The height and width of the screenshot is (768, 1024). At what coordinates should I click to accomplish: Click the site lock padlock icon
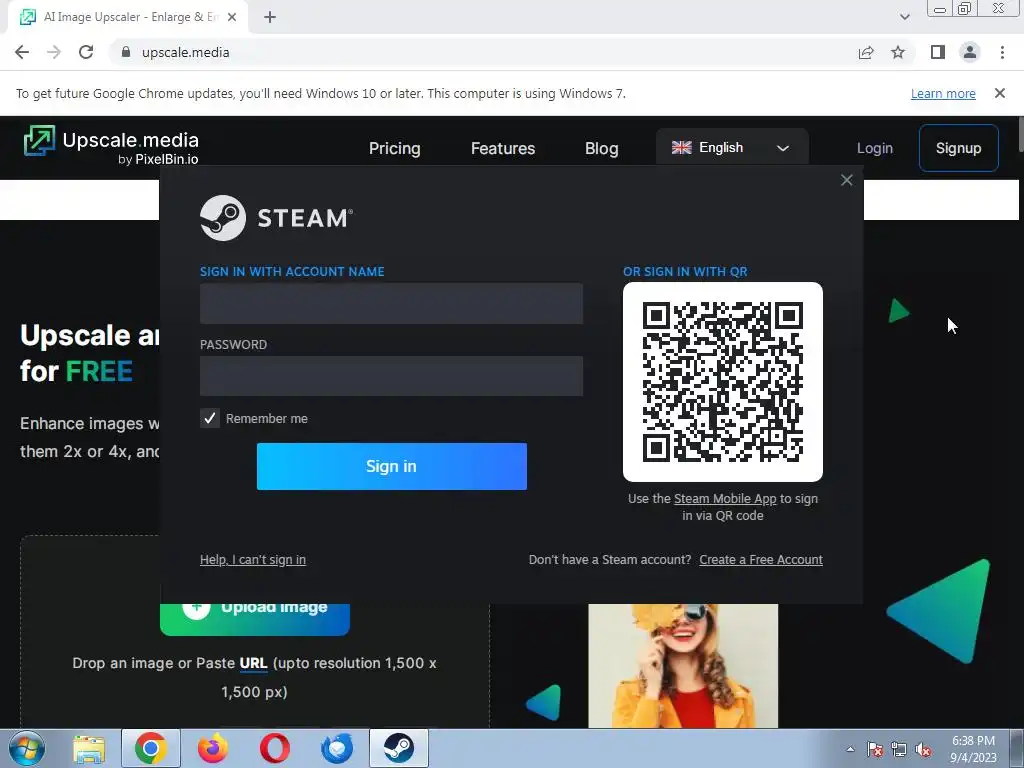[x=126, y=52]
